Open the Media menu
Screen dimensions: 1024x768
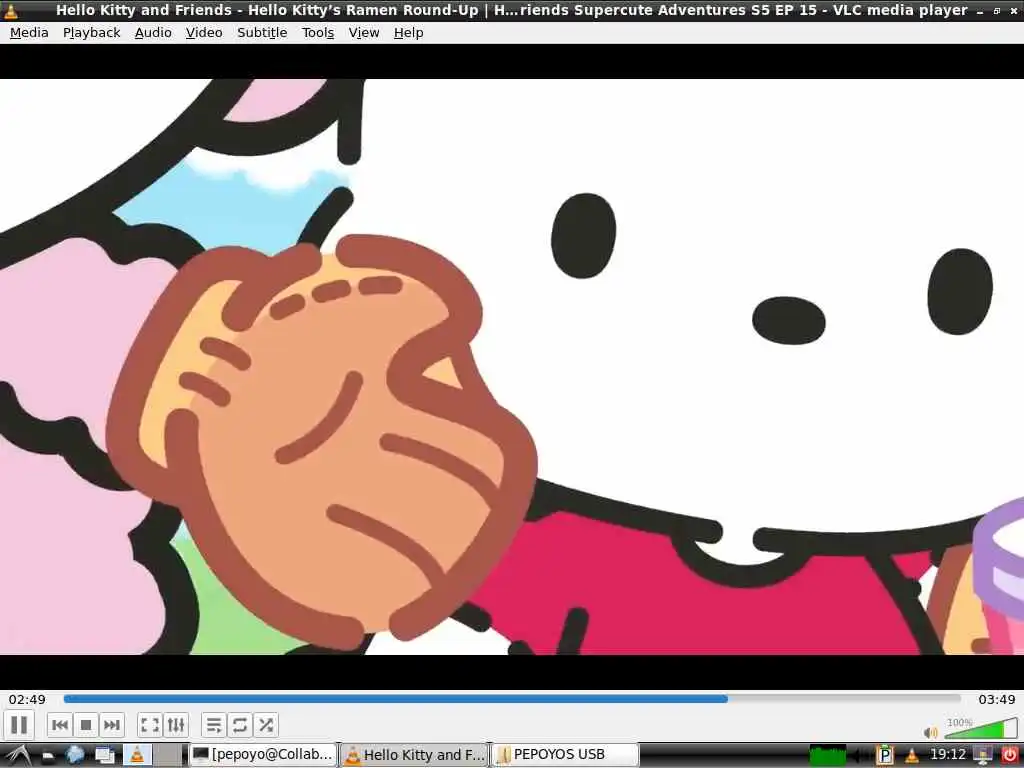coord(29,33)
